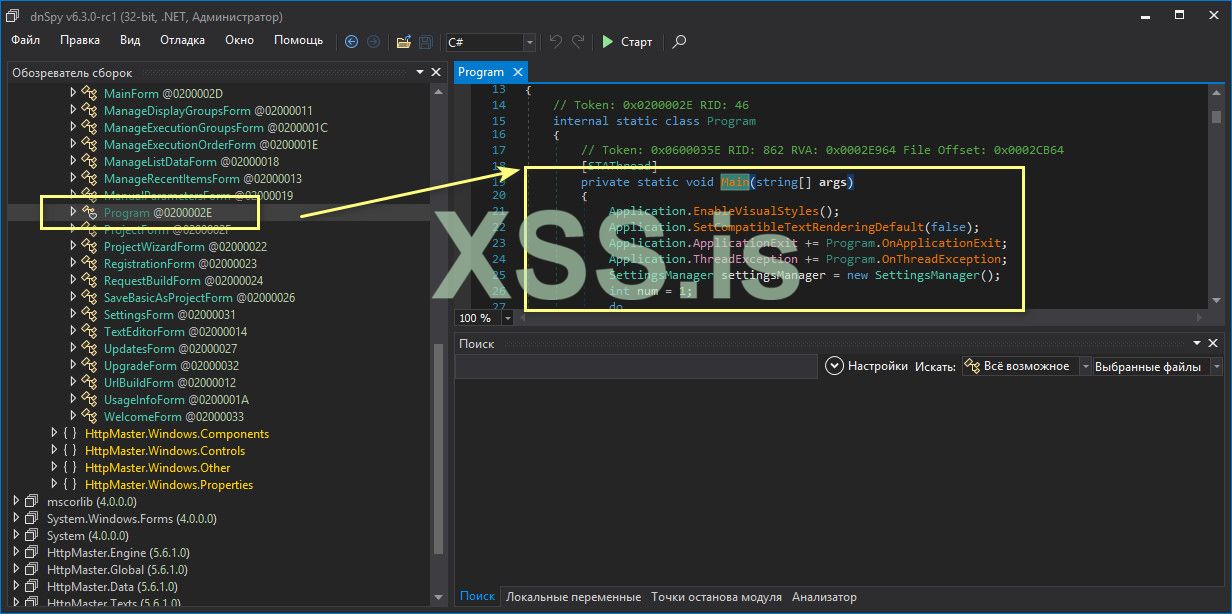
Task: Click the undo arrow in toolbar
Action: [556, 42]
